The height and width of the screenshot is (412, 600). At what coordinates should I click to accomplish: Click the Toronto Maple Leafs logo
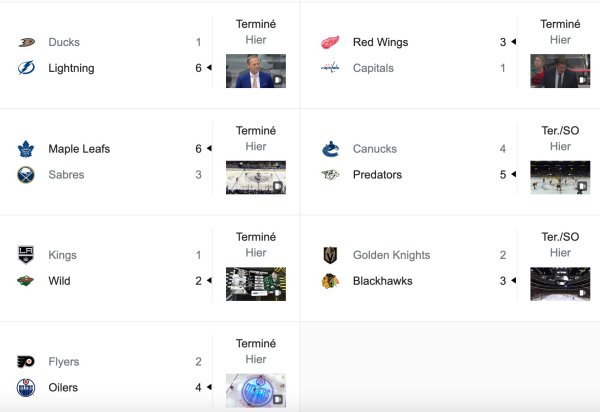[x=26, y=149]
